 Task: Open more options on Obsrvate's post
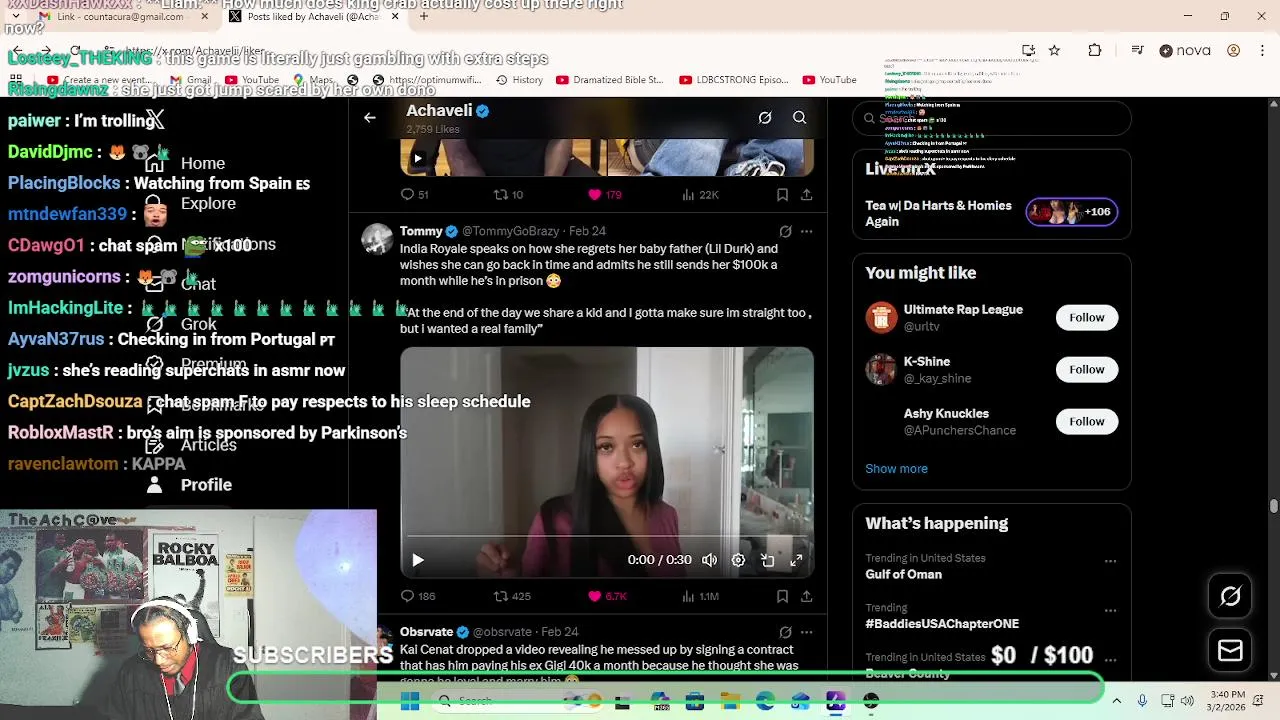point(806,632)
